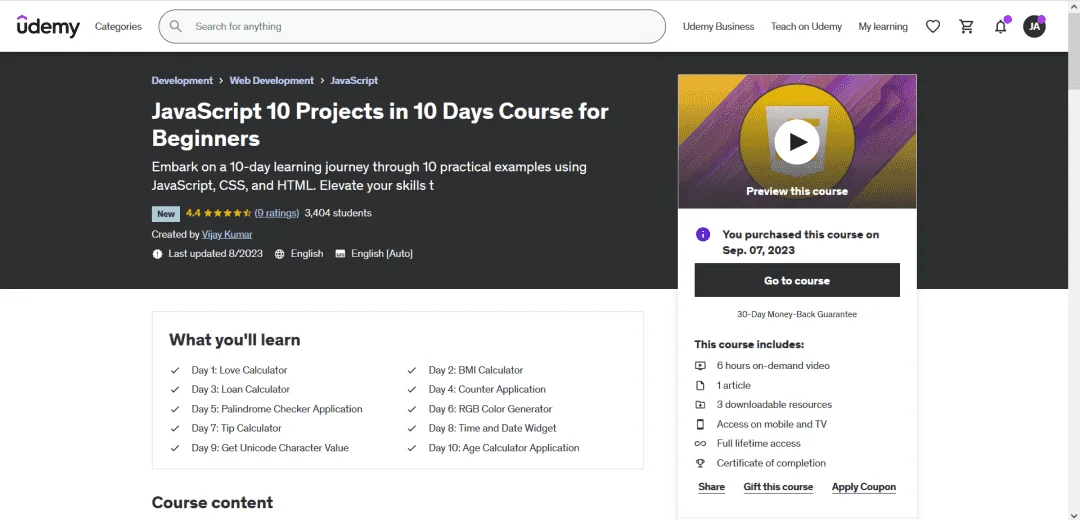Click the Day 4: Counter Application text
Image resolution: width=1080 pixels, height=520 pixels.
coord(487,389)
